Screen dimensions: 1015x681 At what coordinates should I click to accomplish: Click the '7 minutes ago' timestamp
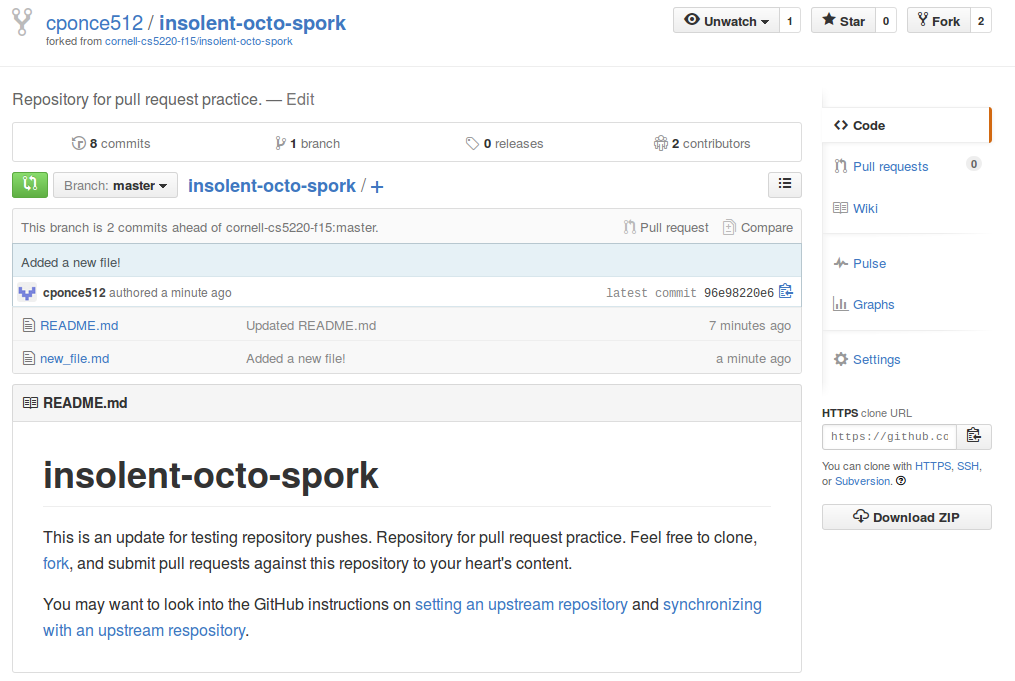coord(750,326)
